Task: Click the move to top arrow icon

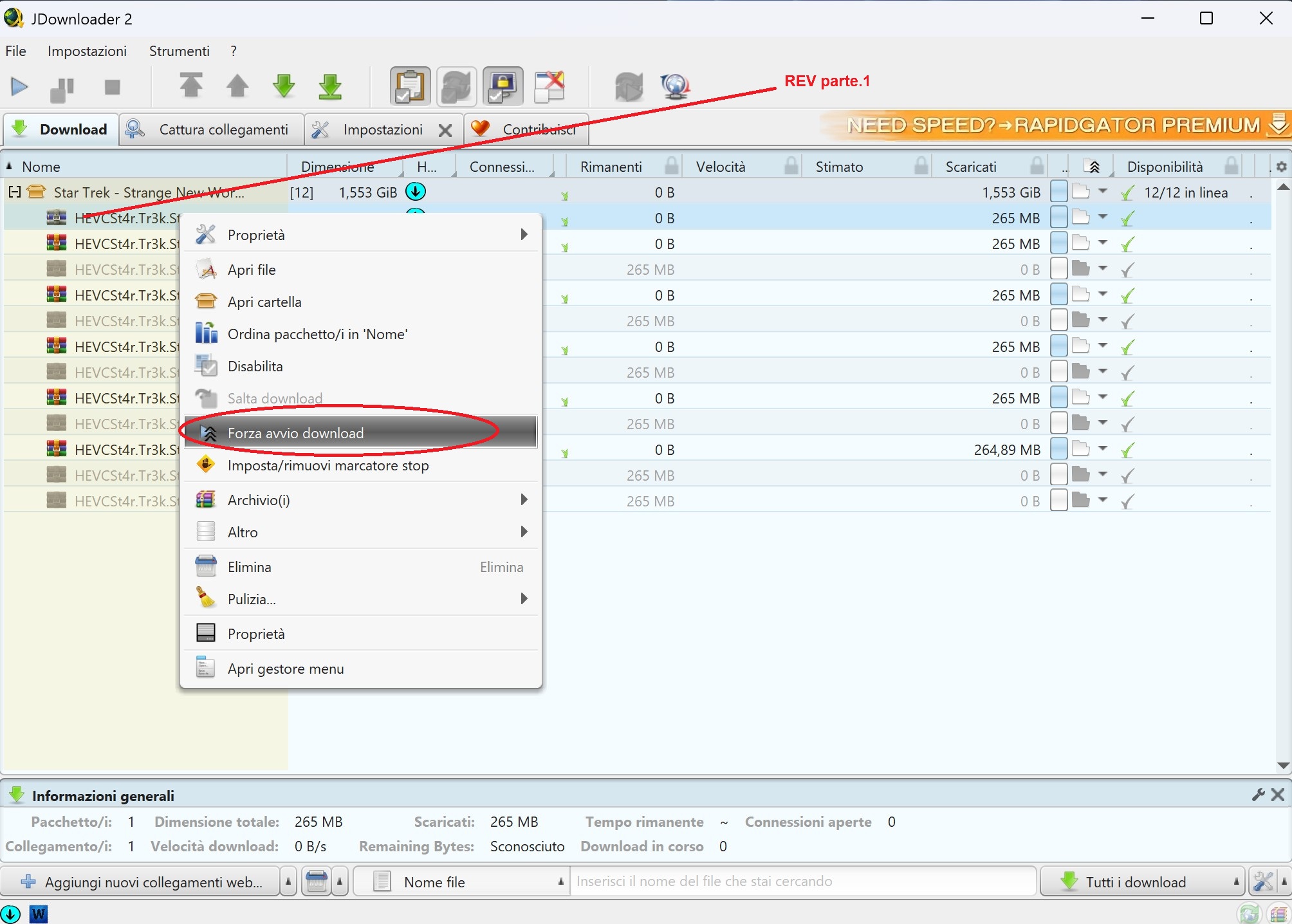Action: (x=190, y=86)
